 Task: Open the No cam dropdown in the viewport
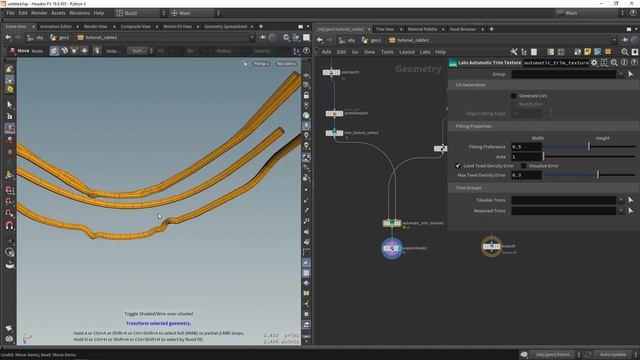tap(286, 64)
